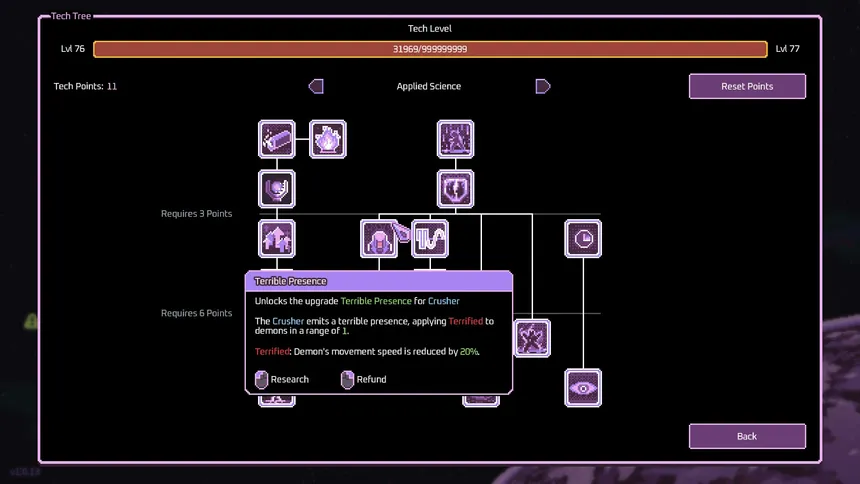Click the Requires 6 Points label
Viewport: 860px width, 484px height.
click(x=196, y=313)
